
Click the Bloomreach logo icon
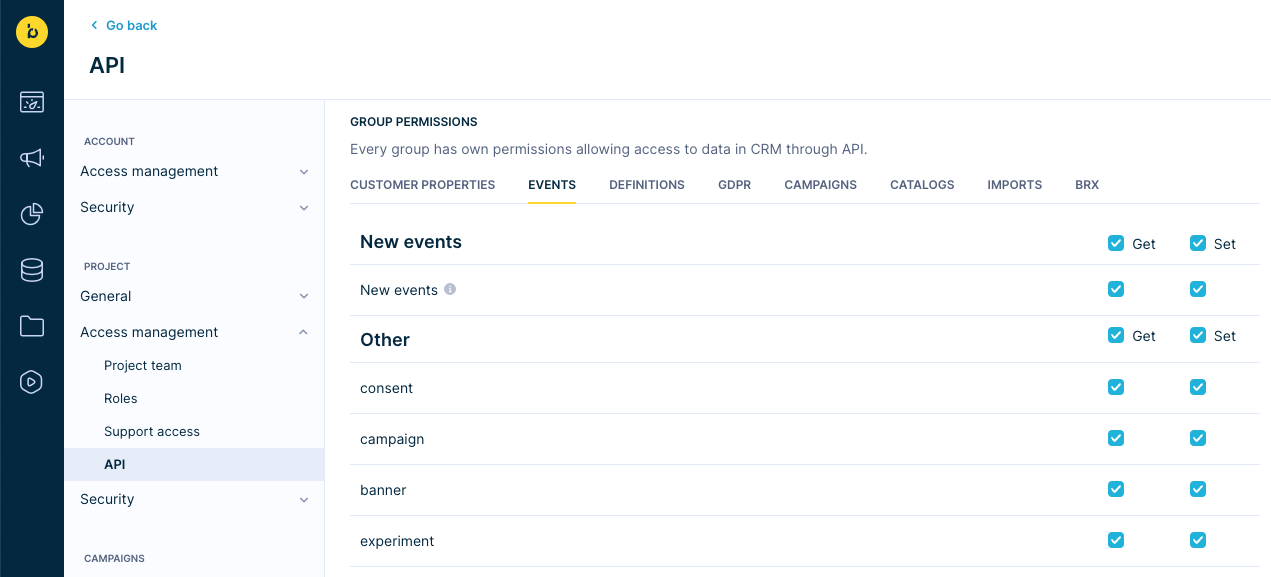[32, 32]
